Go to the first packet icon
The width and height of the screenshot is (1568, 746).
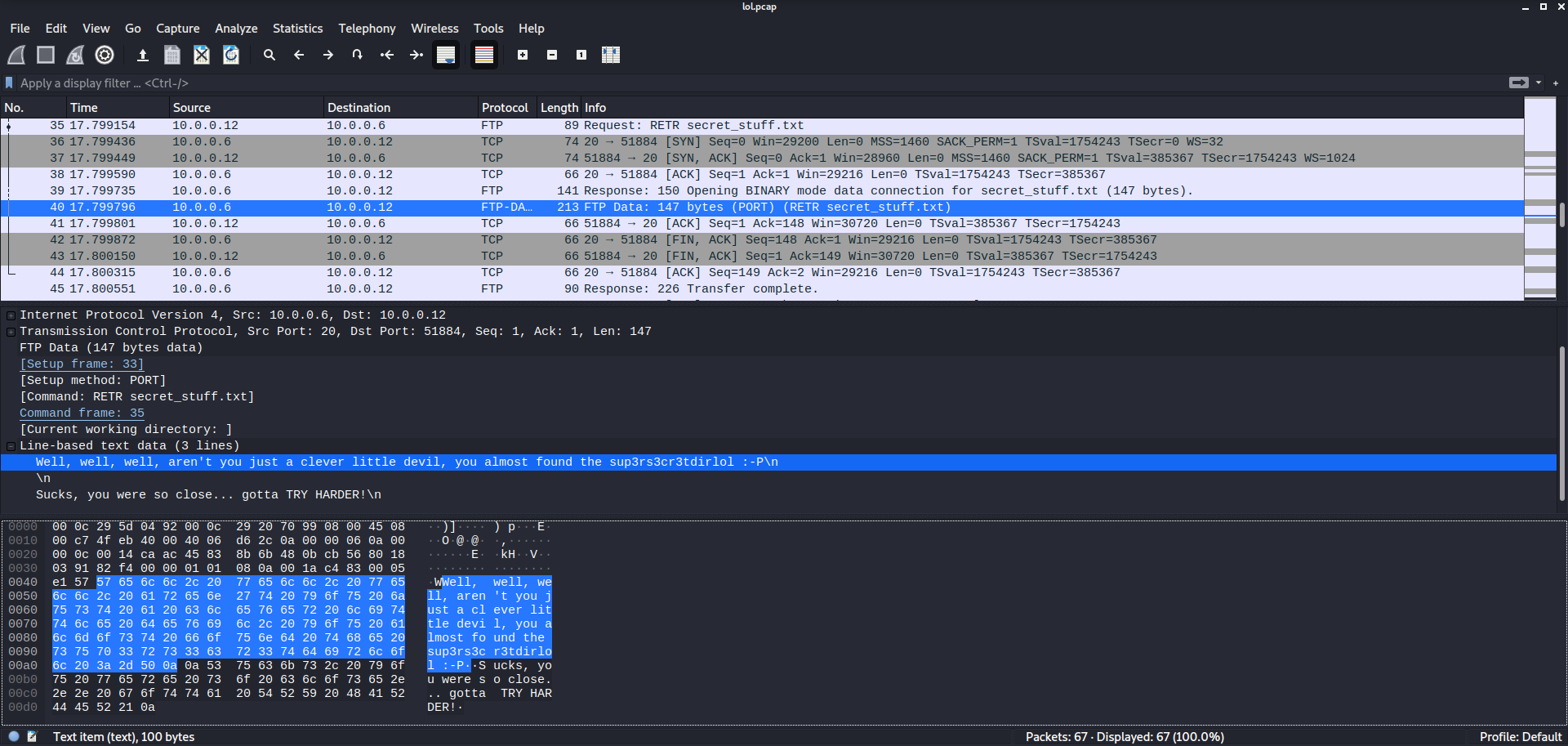click(x=387, y=54)
